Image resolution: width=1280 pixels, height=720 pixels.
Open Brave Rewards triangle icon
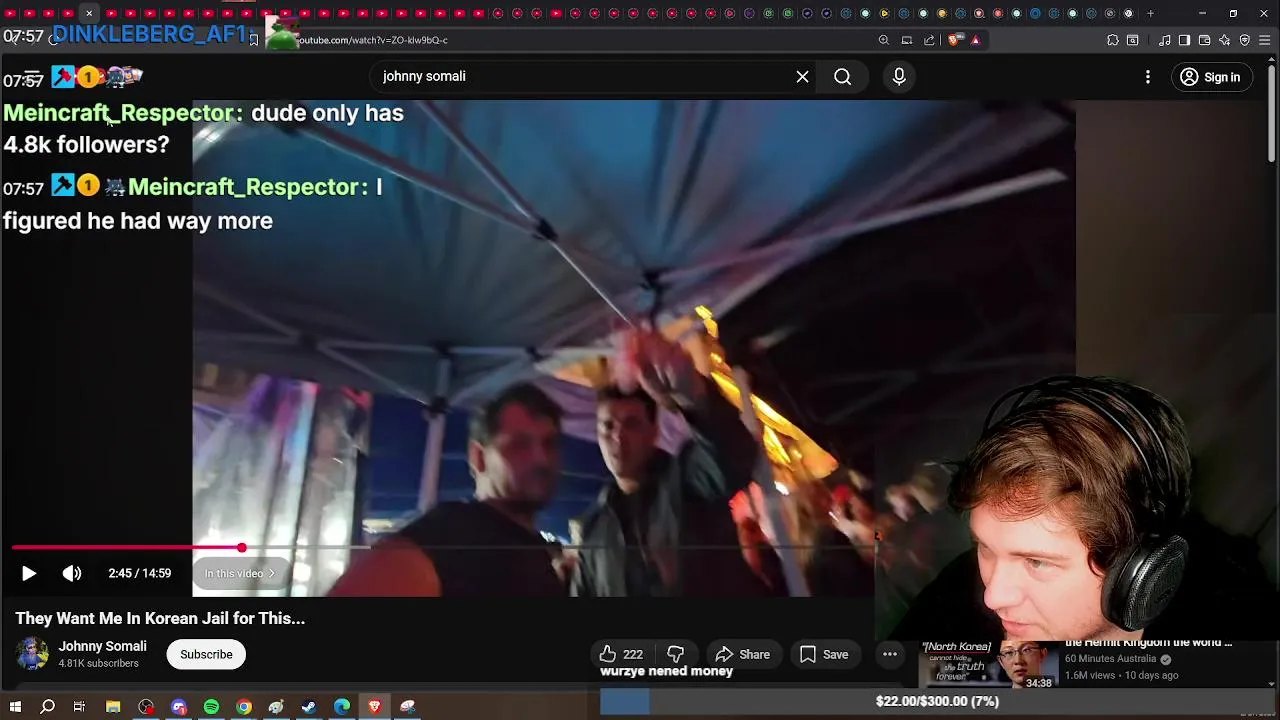coord(976,40)
